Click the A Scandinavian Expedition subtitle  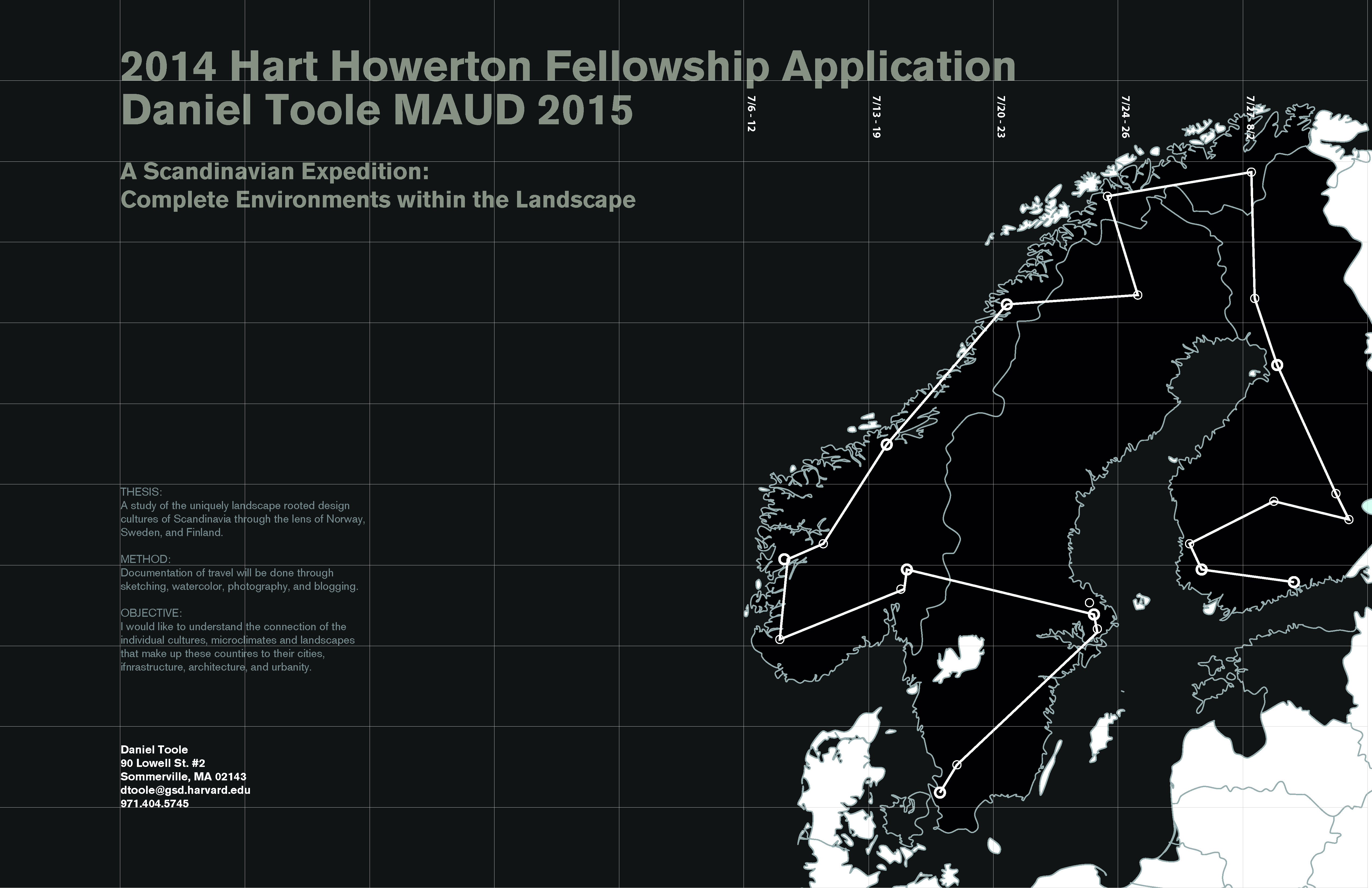[275, 171]
